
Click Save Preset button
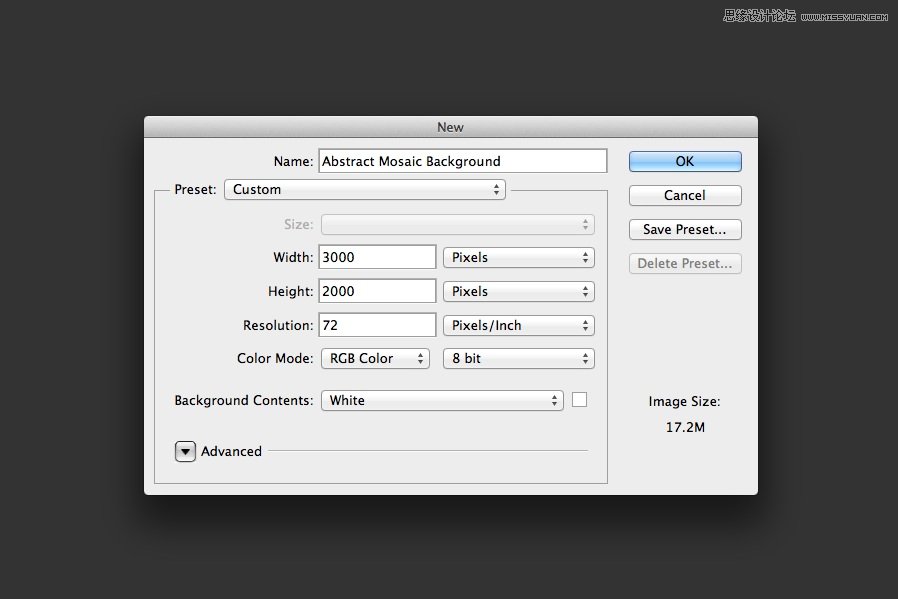(685, 229)
